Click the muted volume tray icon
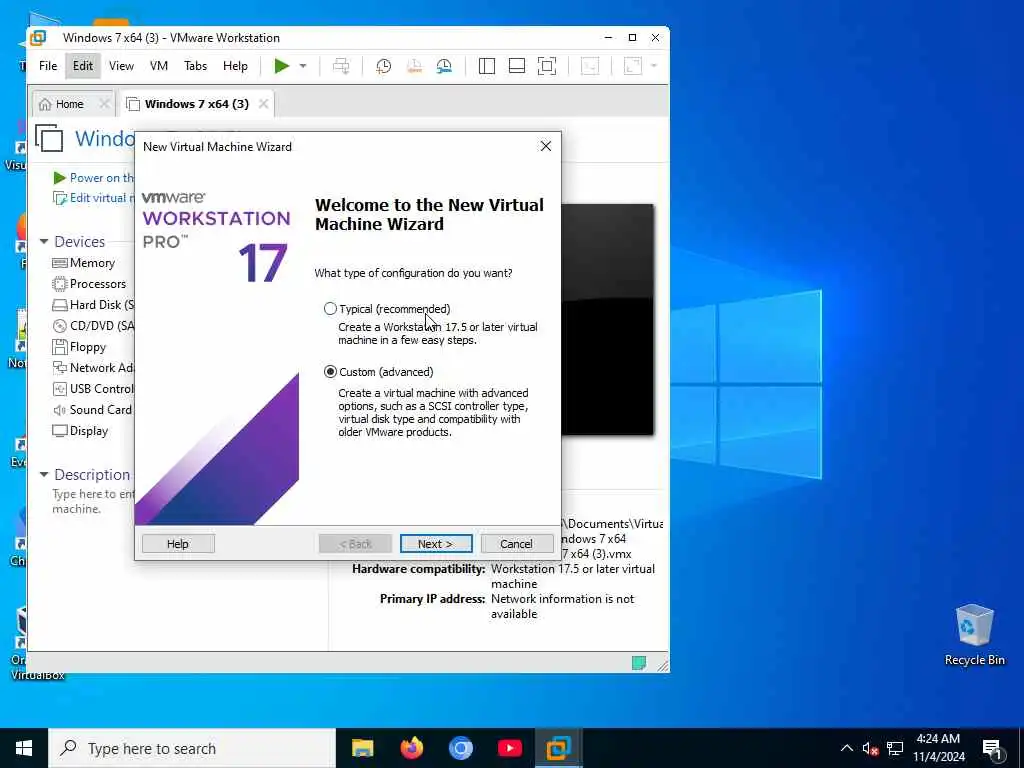The width and height of the screenshot is (1024, 768). [x=870, y=748]
